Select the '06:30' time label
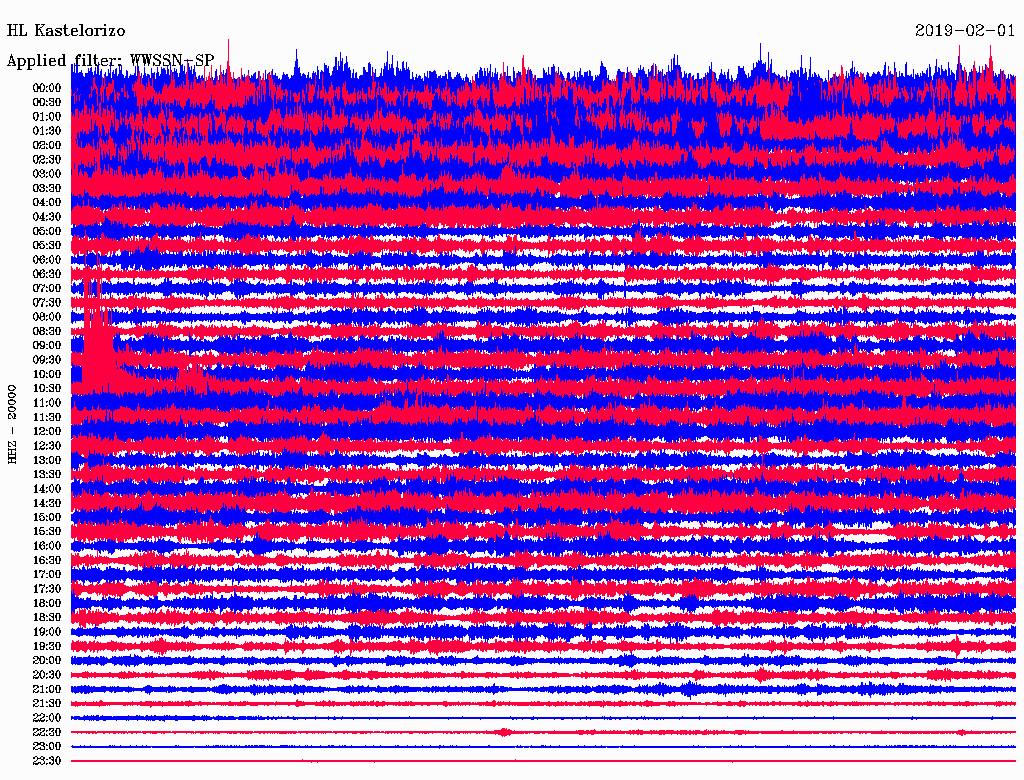1024x780 pixels. click(x=47, y=274)
